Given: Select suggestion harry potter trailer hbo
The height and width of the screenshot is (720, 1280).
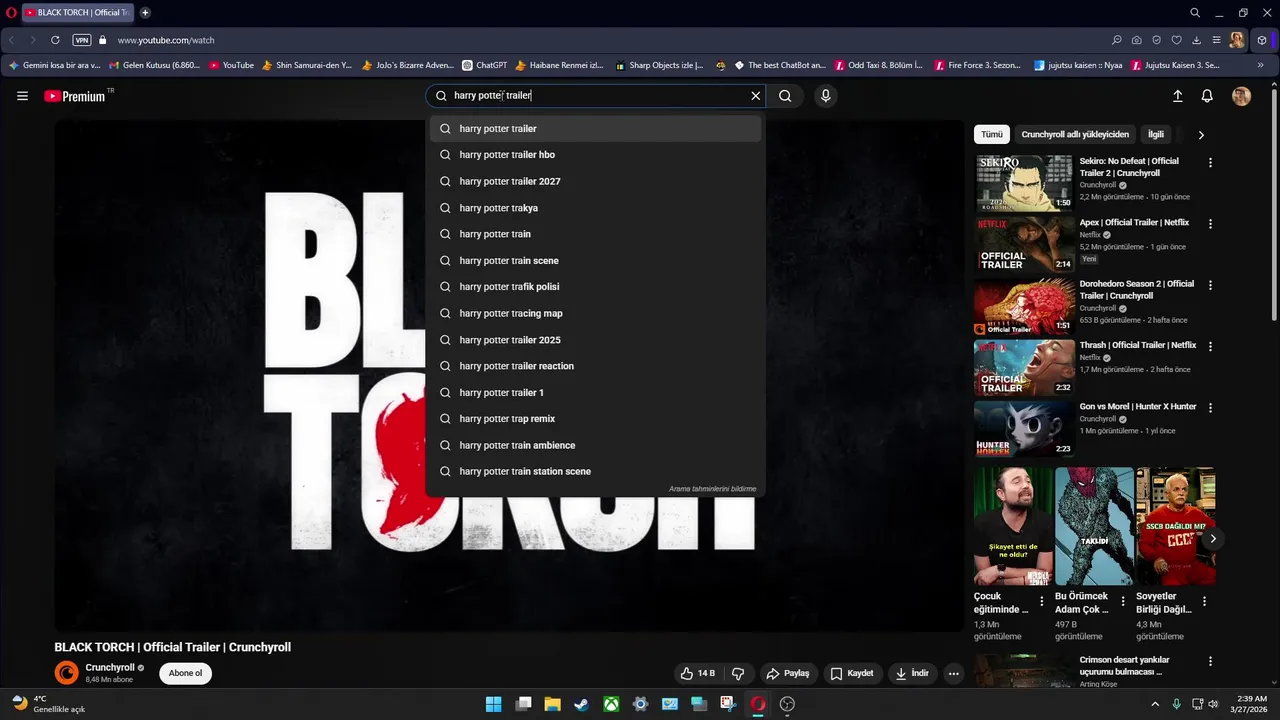Looking at the screenshot, I should (x=596, y=155).
